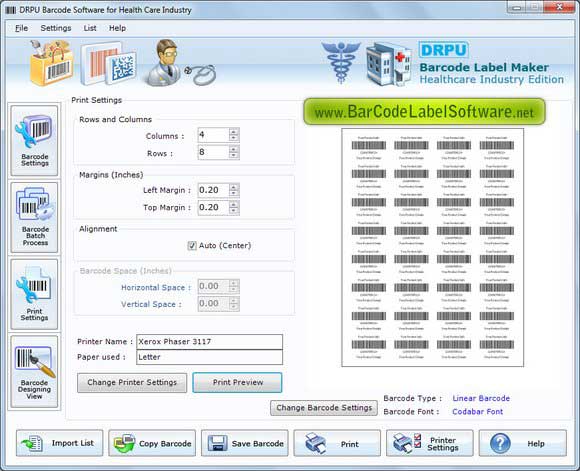Image resolution: width=580 pixels, height=471 pixels.
Task: Click the Vertical Space field
Action: tap(213, 304)
